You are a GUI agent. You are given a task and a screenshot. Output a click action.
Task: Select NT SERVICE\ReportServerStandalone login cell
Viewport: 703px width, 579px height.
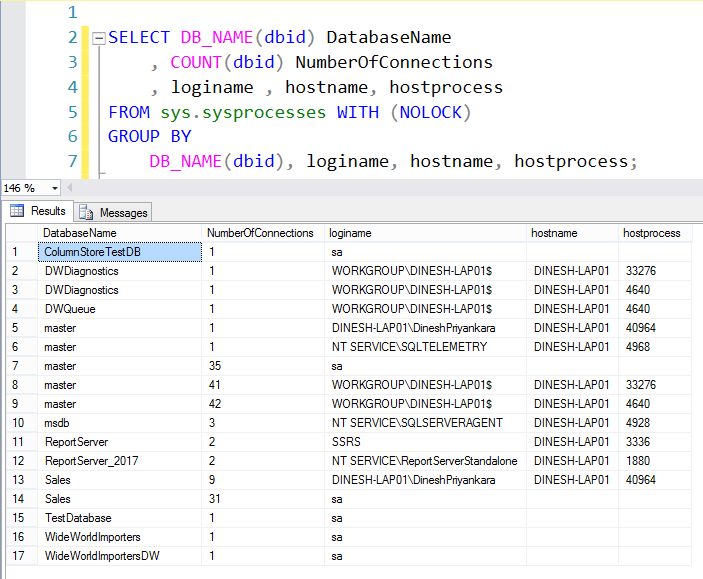pos(425,461)
